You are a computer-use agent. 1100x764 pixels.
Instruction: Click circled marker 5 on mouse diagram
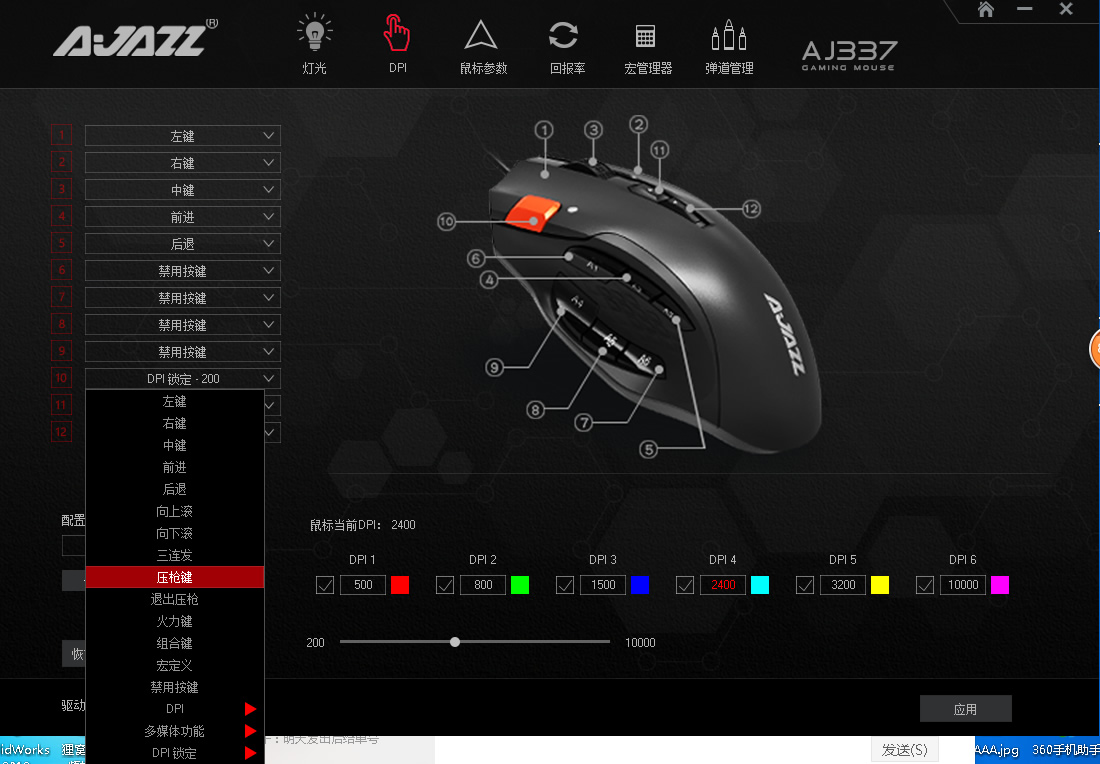pos(648,449)
